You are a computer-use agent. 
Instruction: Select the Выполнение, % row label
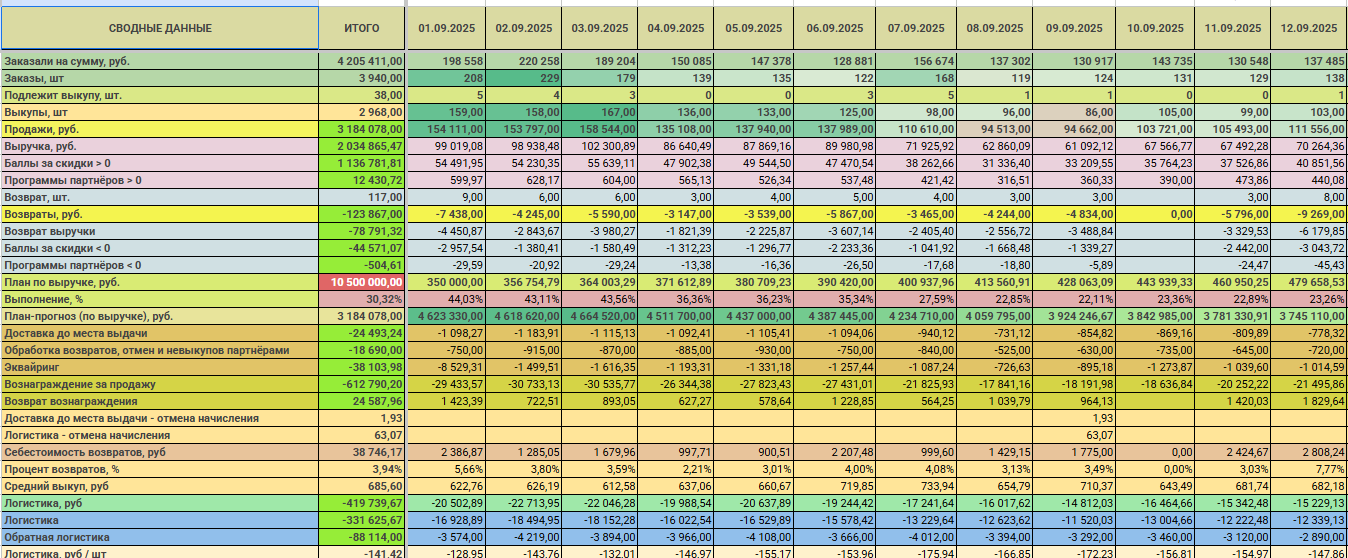(x=160, y=299)
